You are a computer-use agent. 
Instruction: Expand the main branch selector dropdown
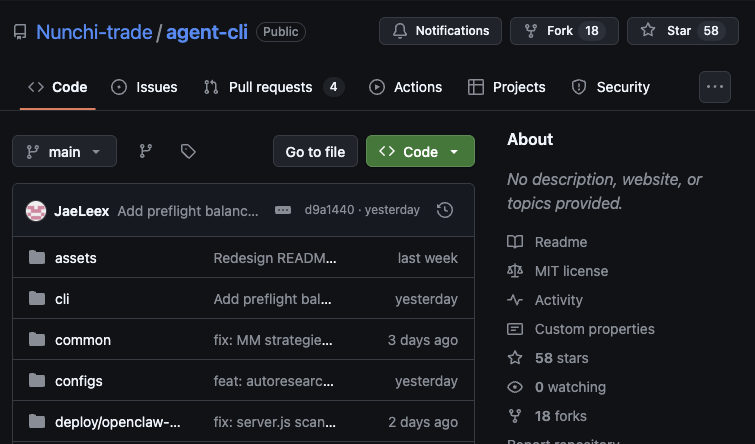(x=65, y=152)
